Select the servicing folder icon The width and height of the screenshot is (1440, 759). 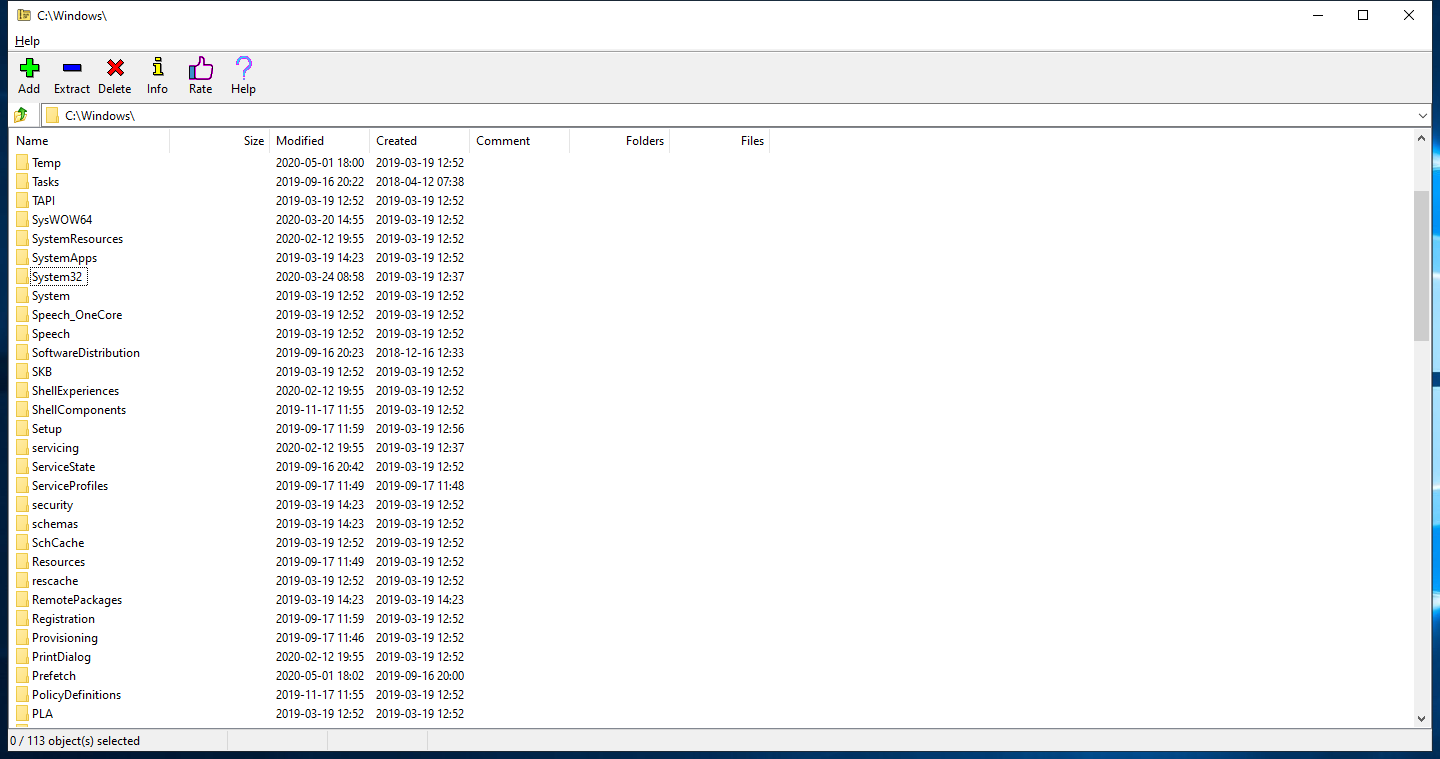tap(22, 447)
